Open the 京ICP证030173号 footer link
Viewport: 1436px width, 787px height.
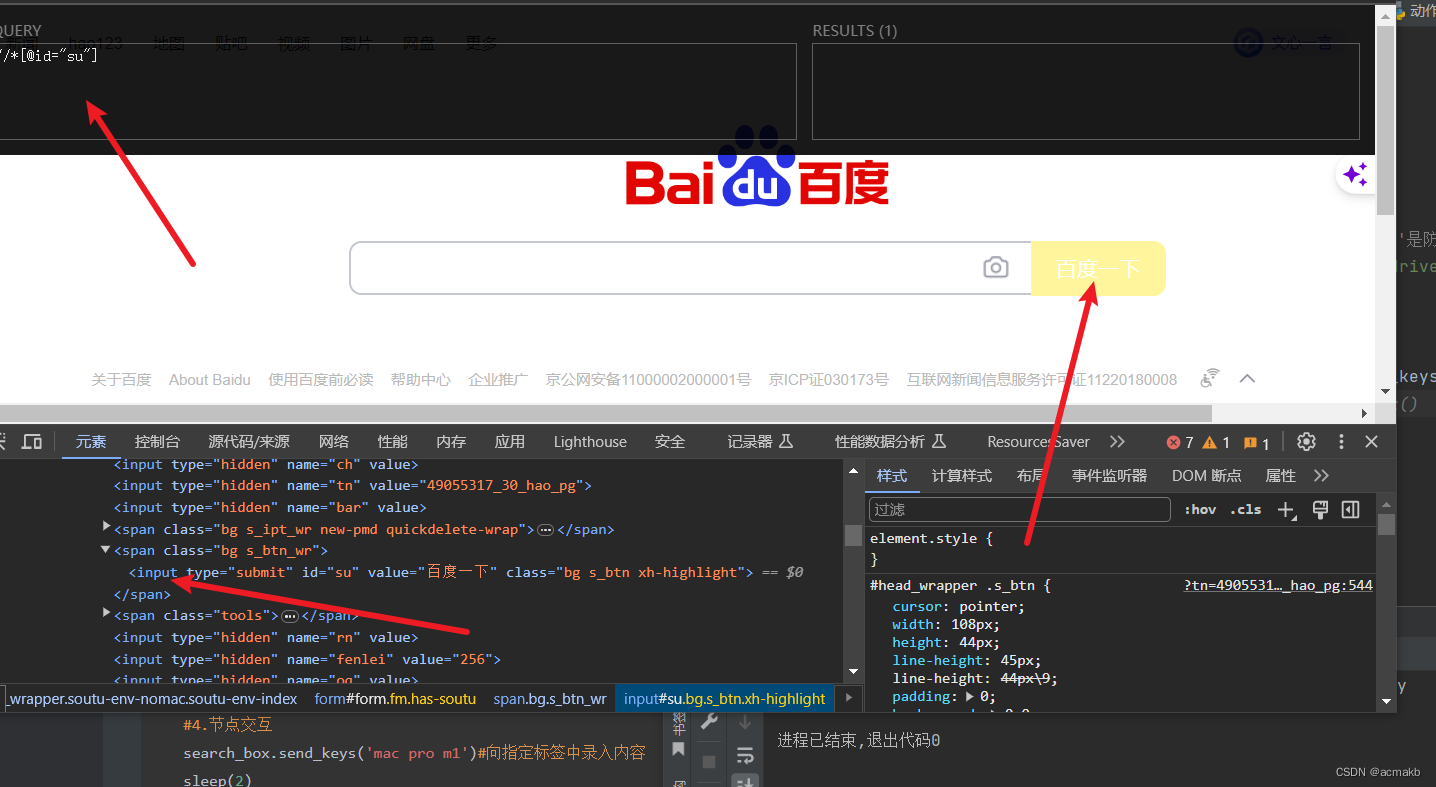click(x=828, y=380)
